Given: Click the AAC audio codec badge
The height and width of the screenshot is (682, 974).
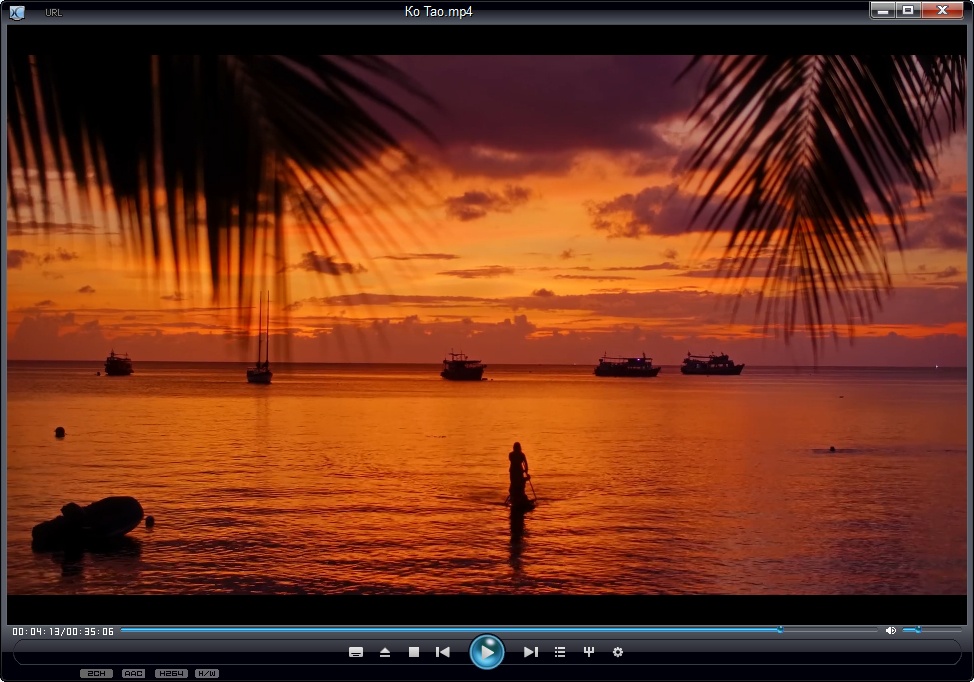Looking at the screenshot, I should click(x=134, y=673).
